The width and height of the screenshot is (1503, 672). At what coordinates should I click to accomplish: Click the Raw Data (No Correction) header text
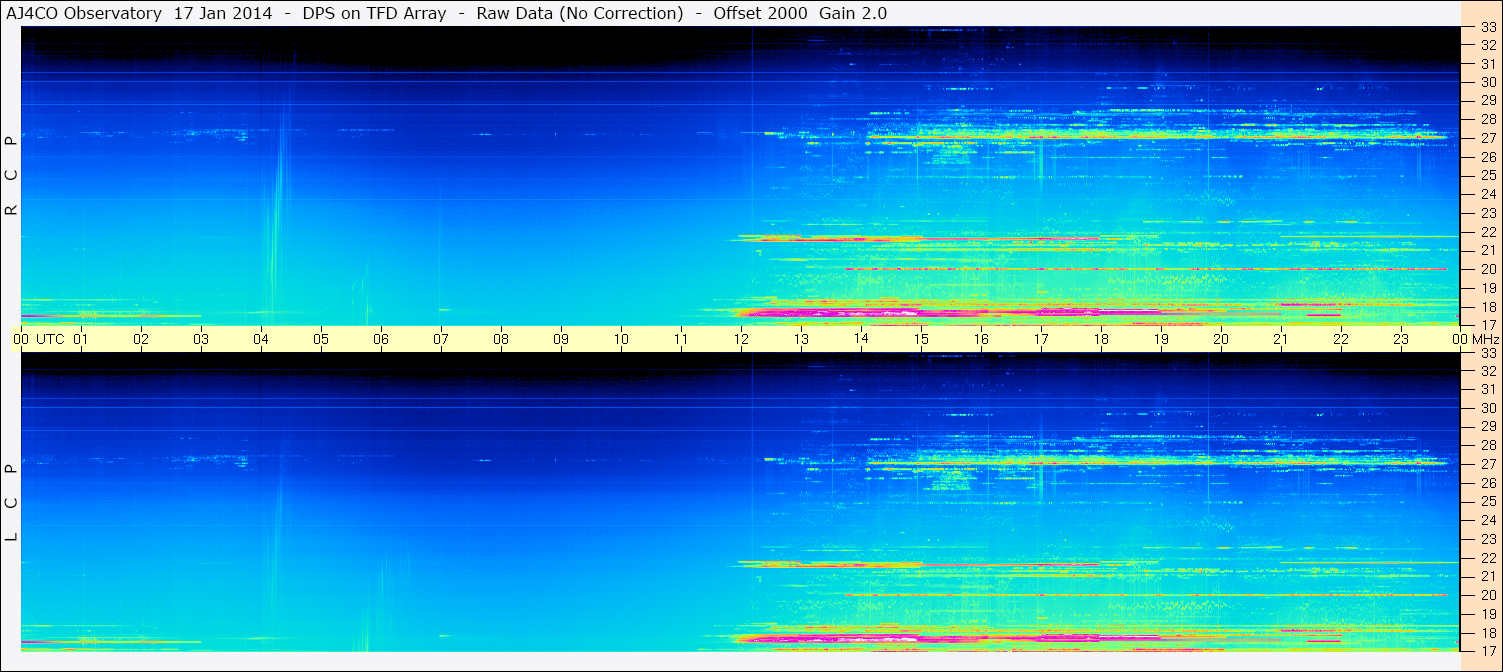[580, 13]
